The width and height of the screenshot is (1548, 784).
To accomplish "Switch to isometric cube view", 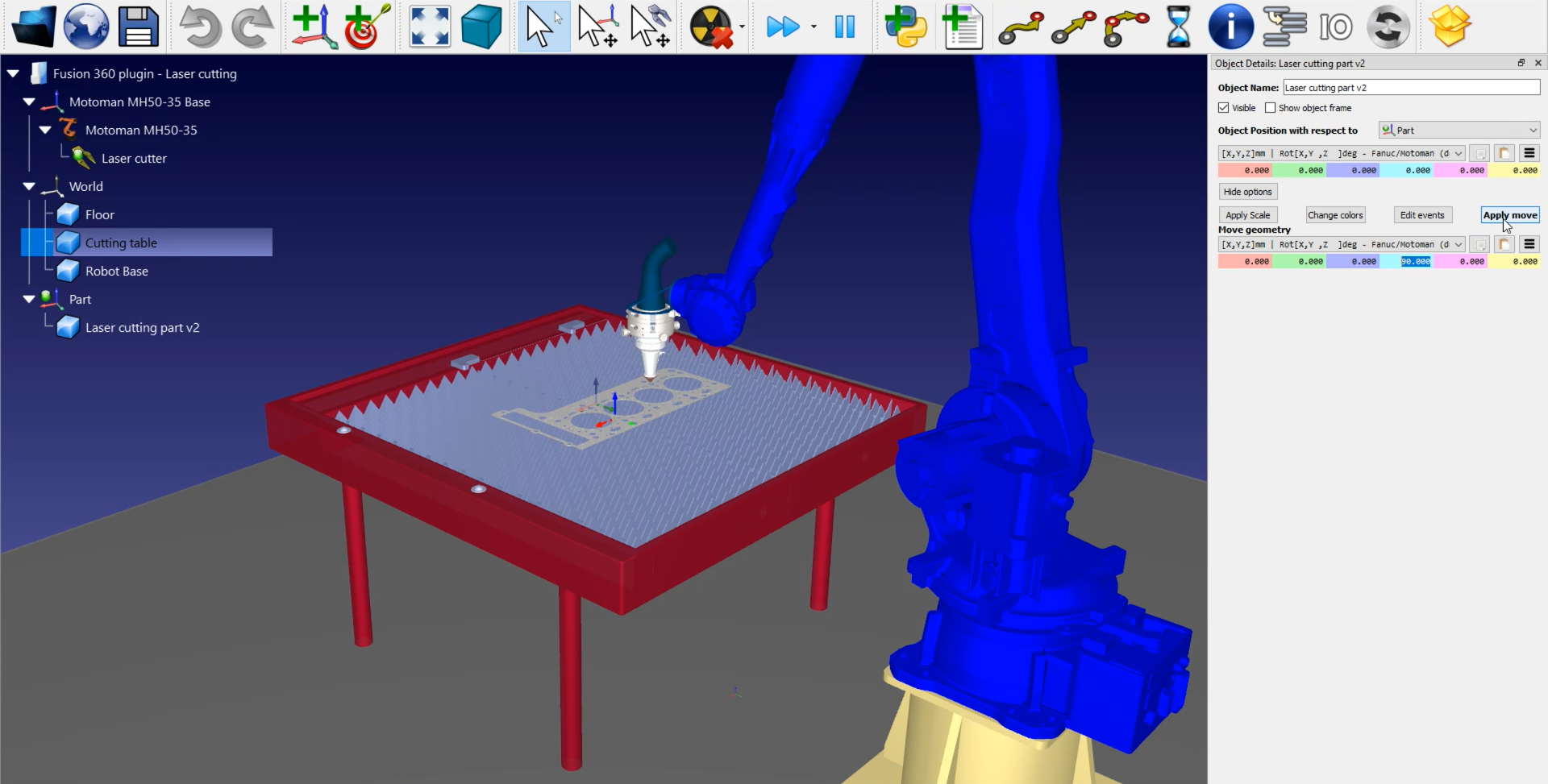I will click(481, 27).
